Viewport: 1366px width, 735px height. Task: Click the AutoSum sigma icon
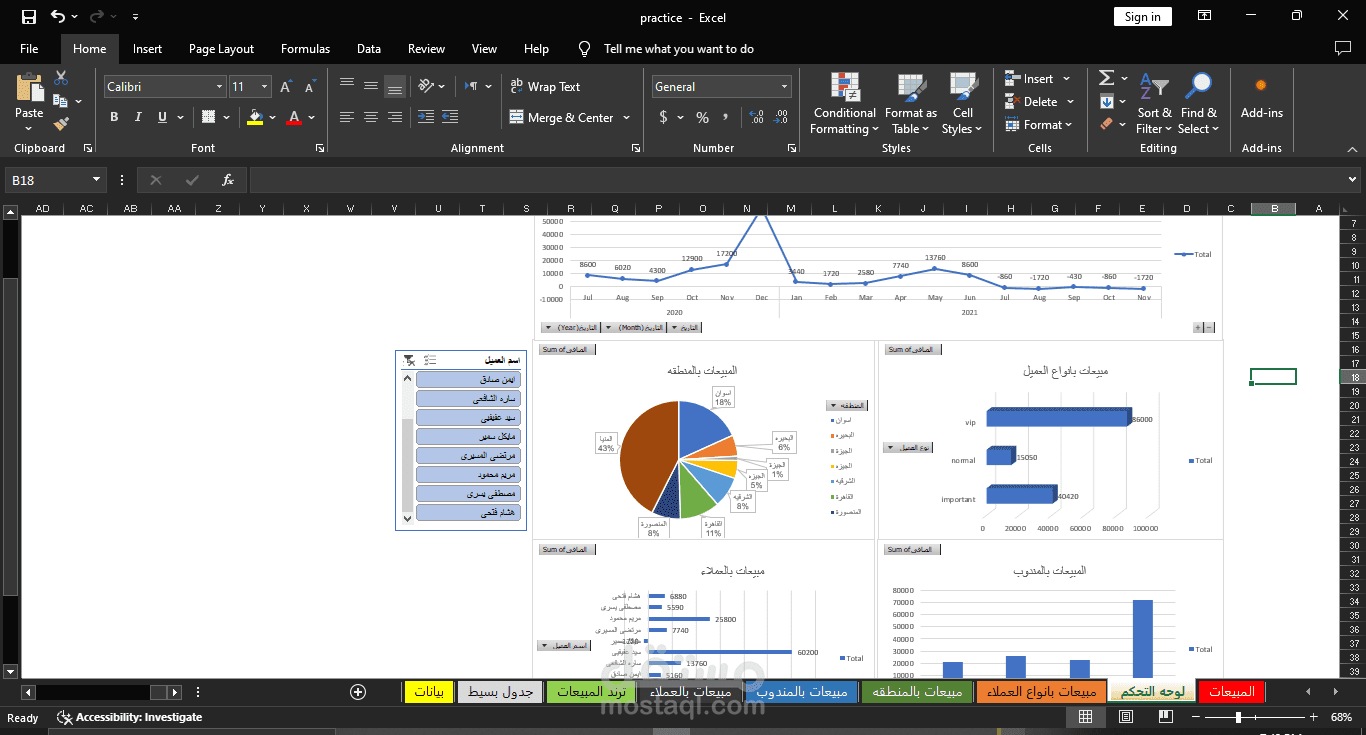click(x=1106, y=78)
